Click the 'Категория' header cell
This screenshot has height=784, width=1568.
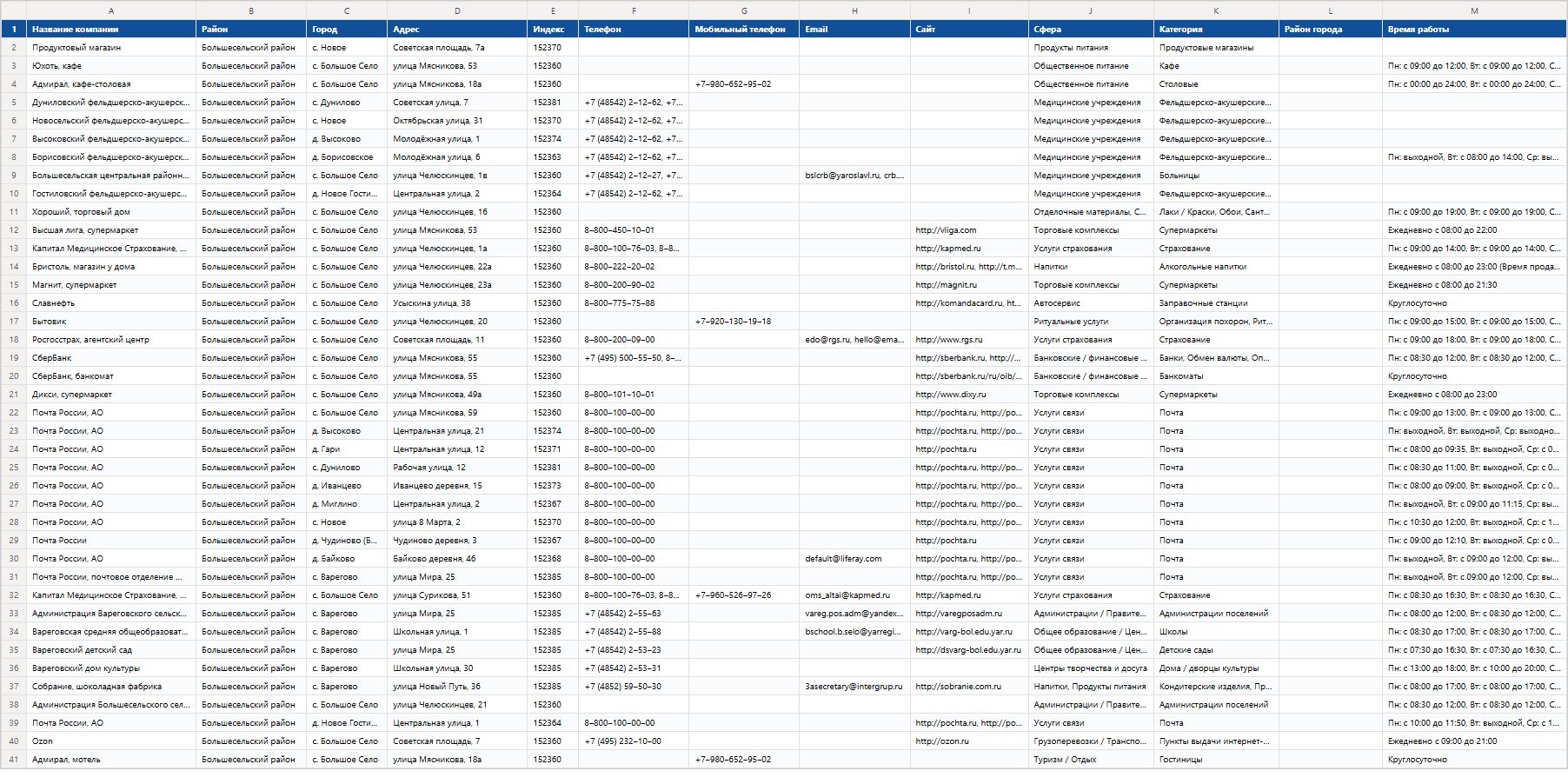[1216, 30]
